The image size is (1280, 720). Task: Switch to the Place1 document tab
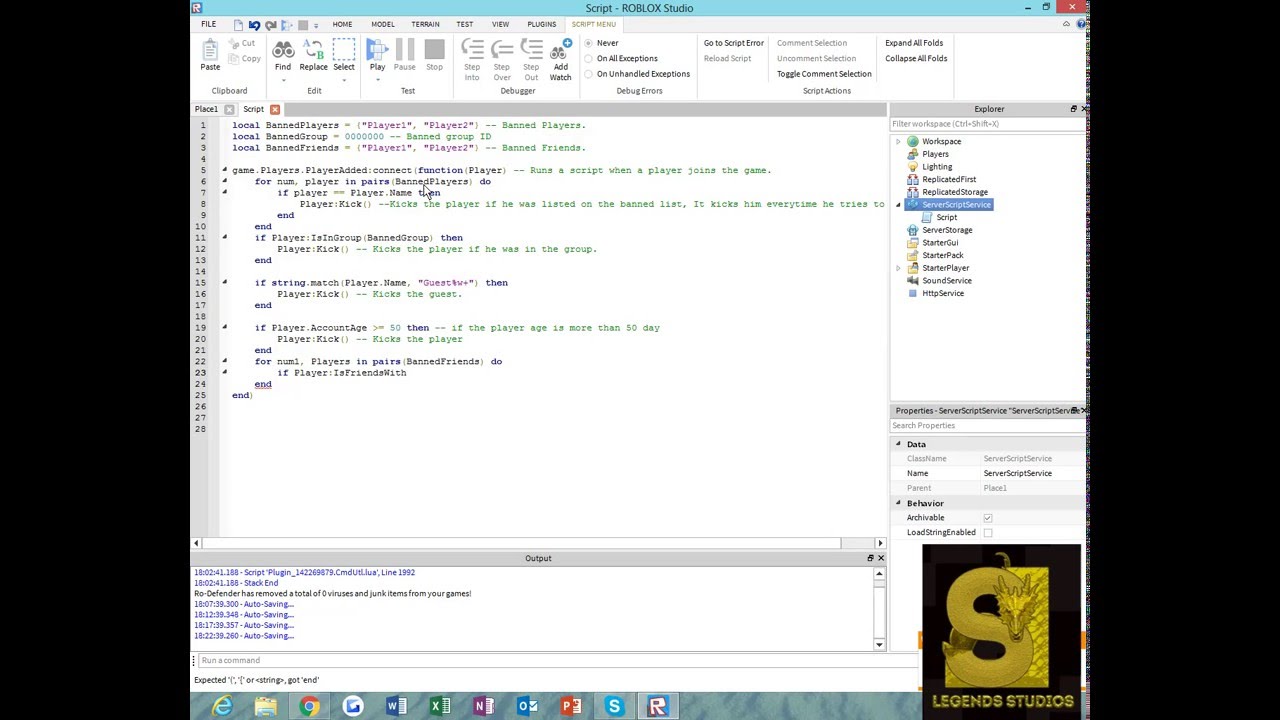[x=206, y=109]
